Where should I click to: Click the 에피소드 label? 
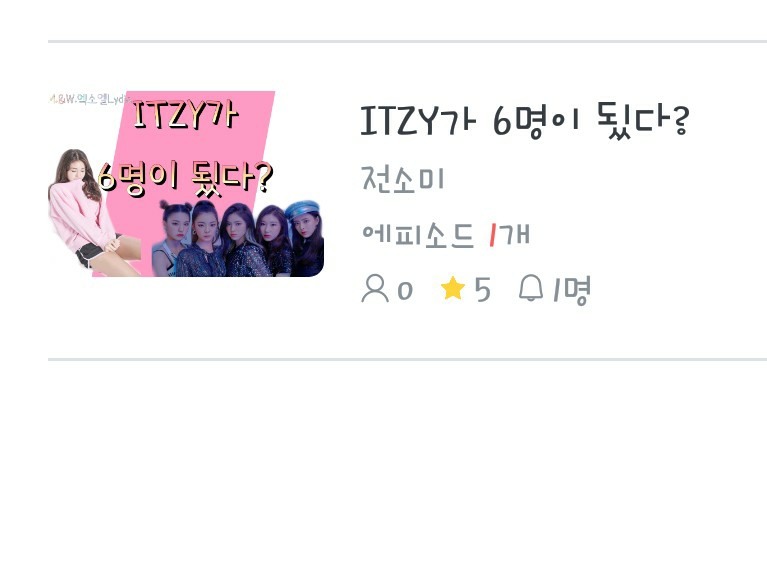point(418,234)
